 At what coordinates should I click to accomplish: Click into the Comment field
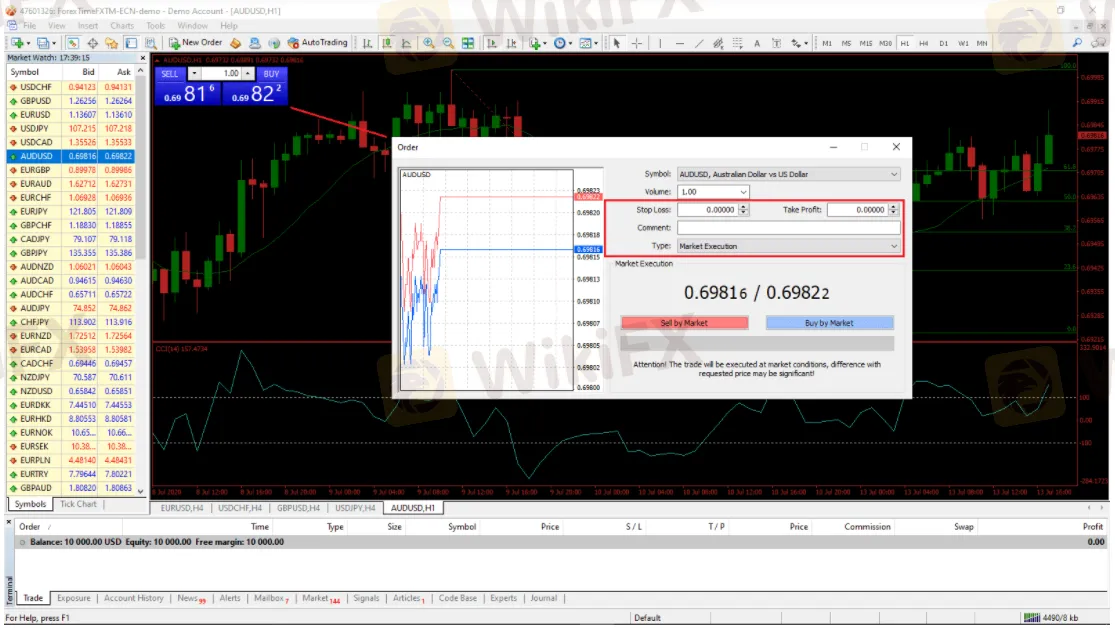tap(789, 228)
